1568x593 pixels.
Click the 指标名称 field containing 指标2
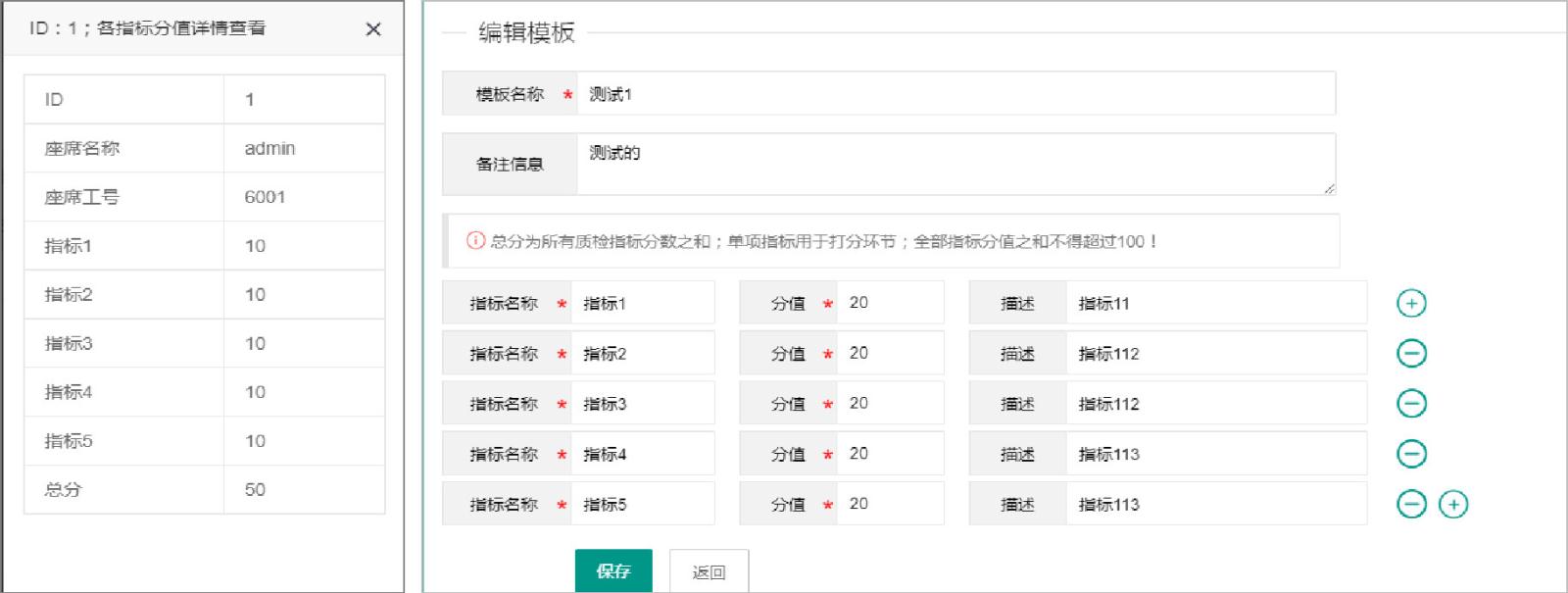coord(642,354)
